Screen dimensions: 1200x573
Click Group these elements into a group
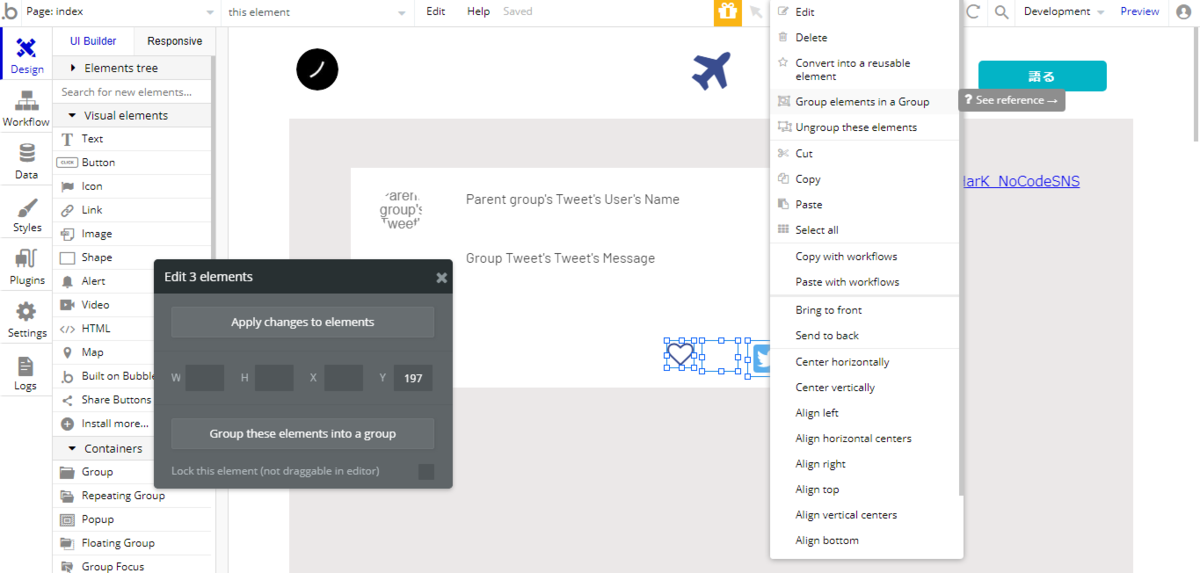(303, 434)
